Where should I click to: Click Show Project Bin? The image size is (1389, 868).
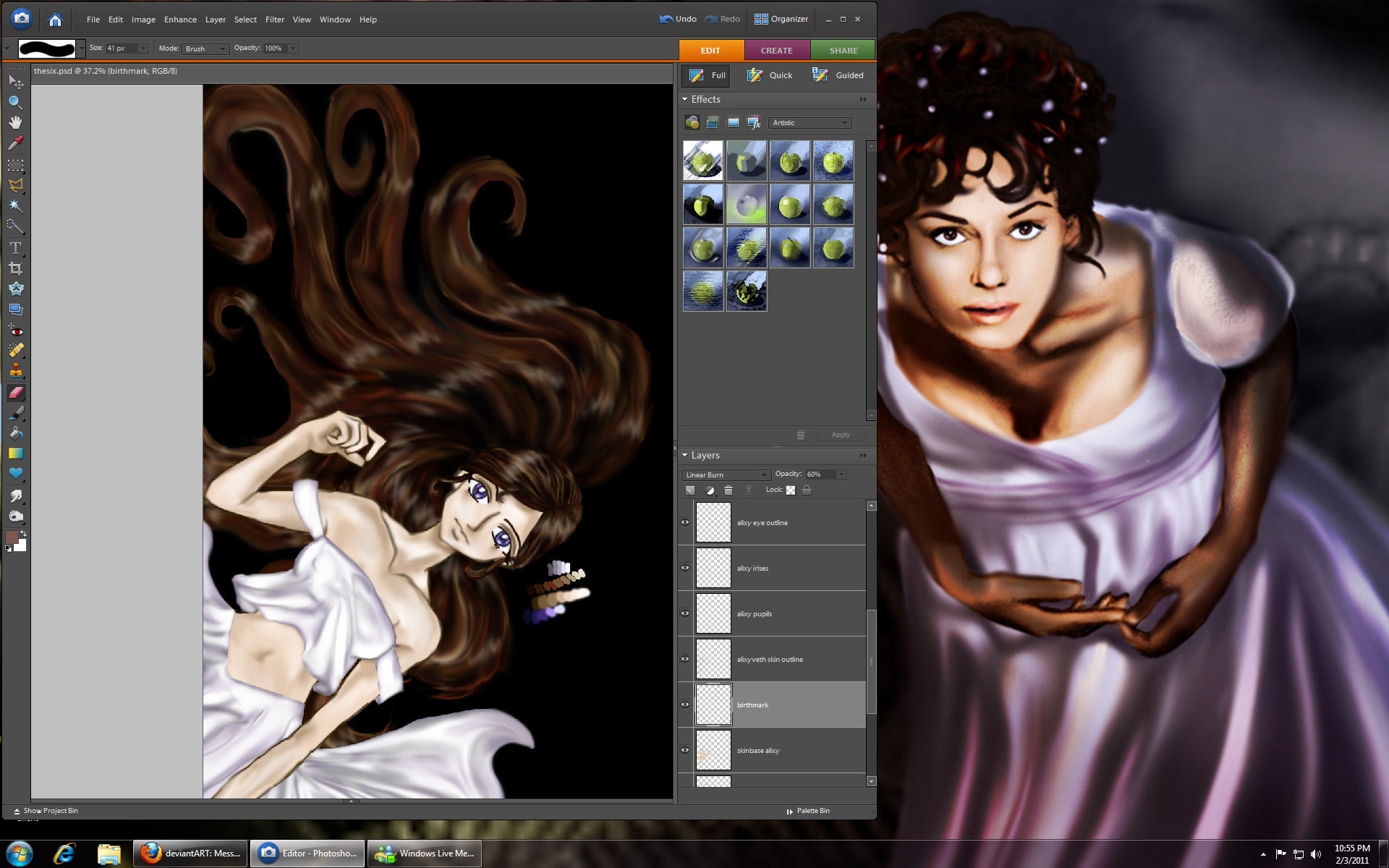click(45, 811)
